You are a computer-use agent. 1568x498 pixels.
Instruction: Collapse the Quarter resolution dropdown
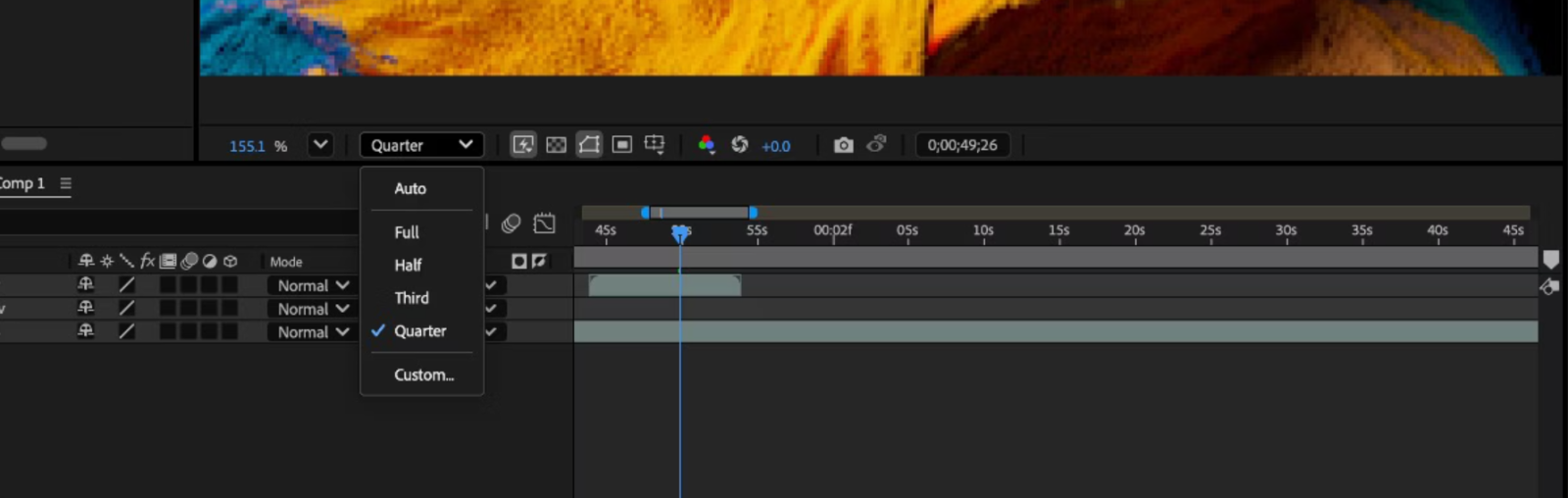click(421, 145)
